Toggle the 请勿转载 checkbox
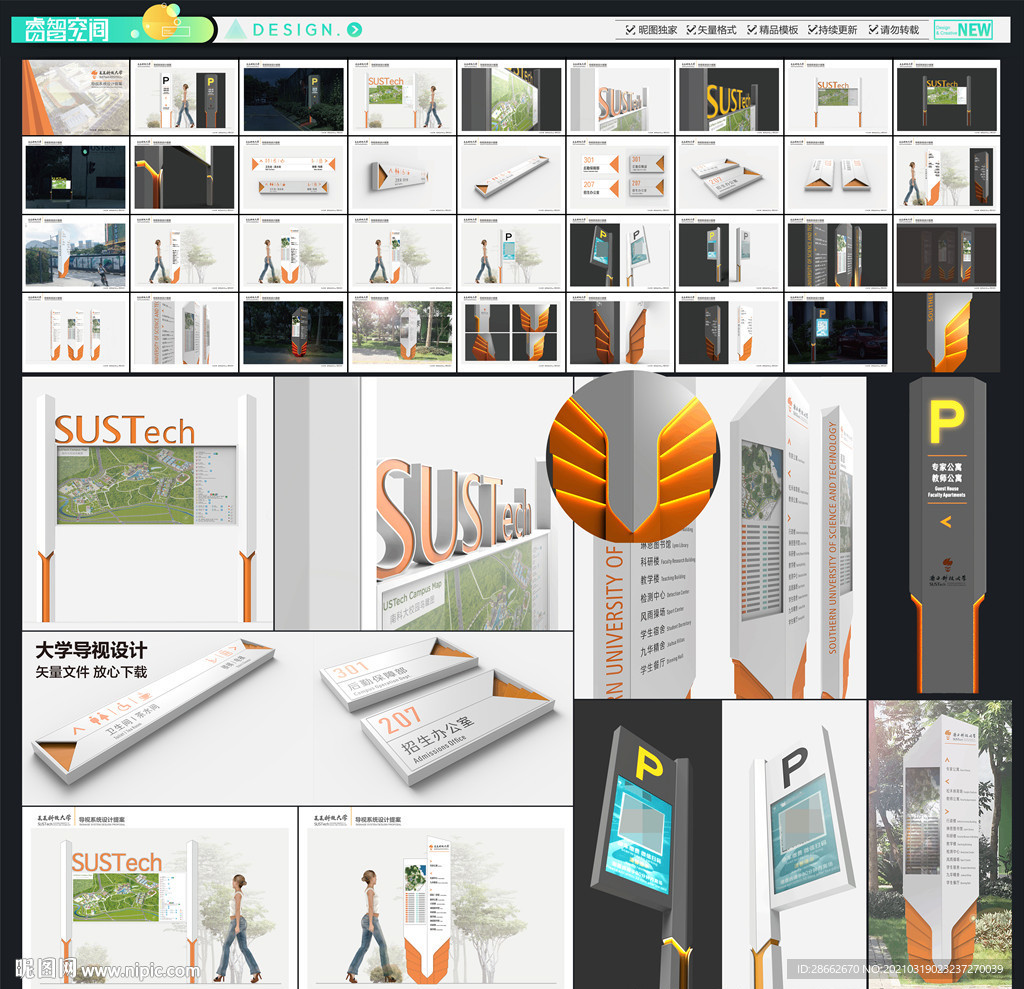 (874, 29)
